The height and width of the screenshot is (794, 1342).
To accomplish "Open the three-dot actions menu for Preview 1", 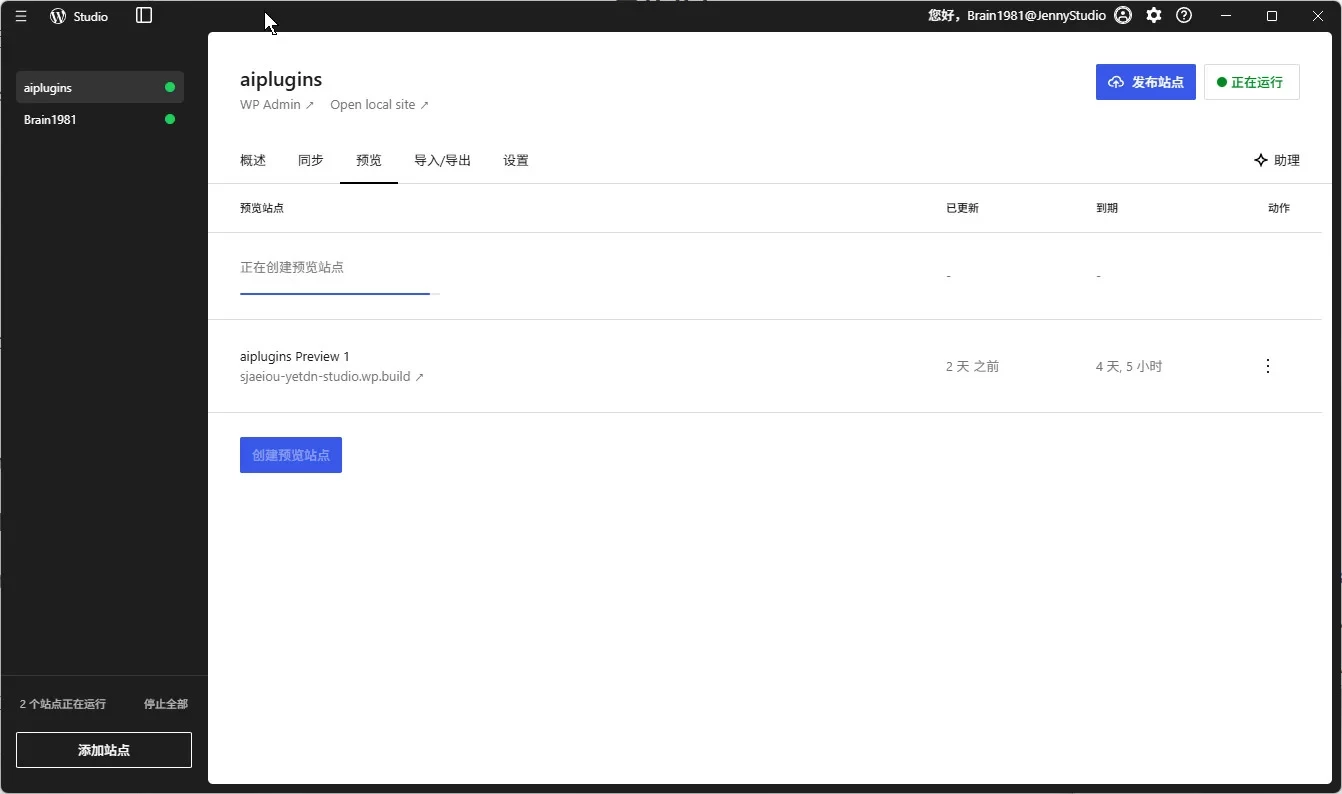I will pyautogui.click(x=1268, y=366).
